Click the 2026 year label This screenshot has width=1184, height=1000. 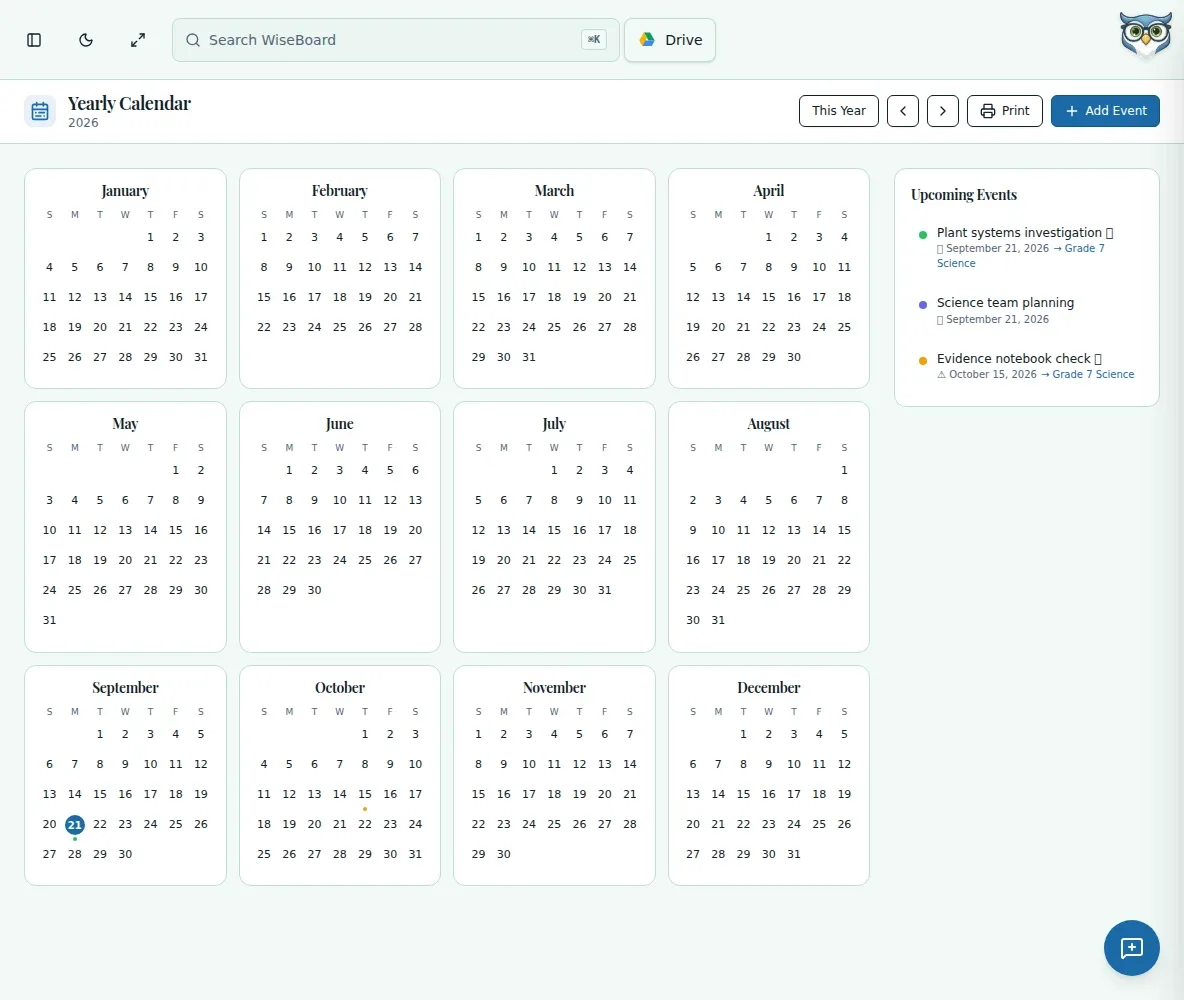point(83,123)
